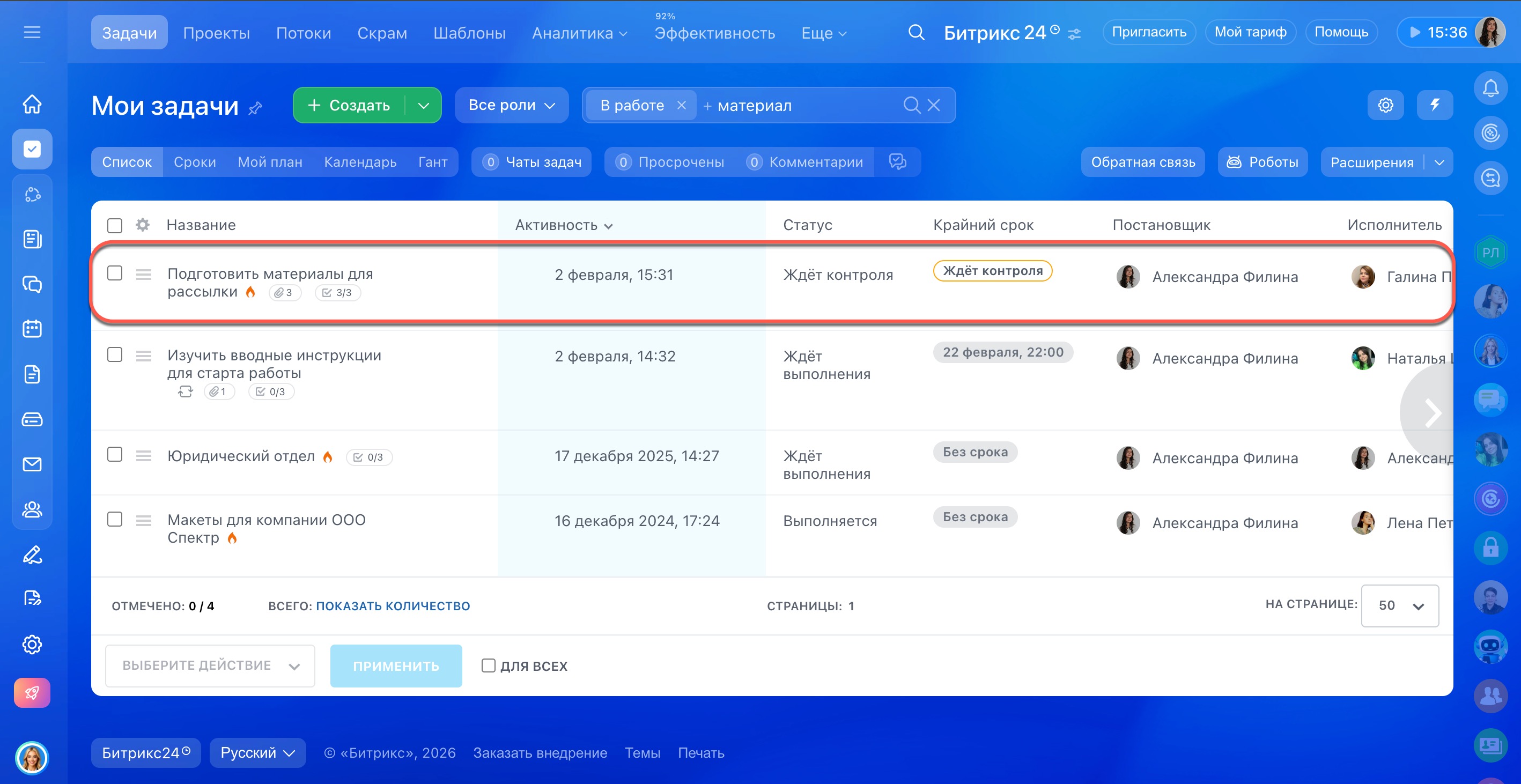1521x784 pixels.
Task: Open the mail icon in left sidebar
Action: (x=32, y=464)
